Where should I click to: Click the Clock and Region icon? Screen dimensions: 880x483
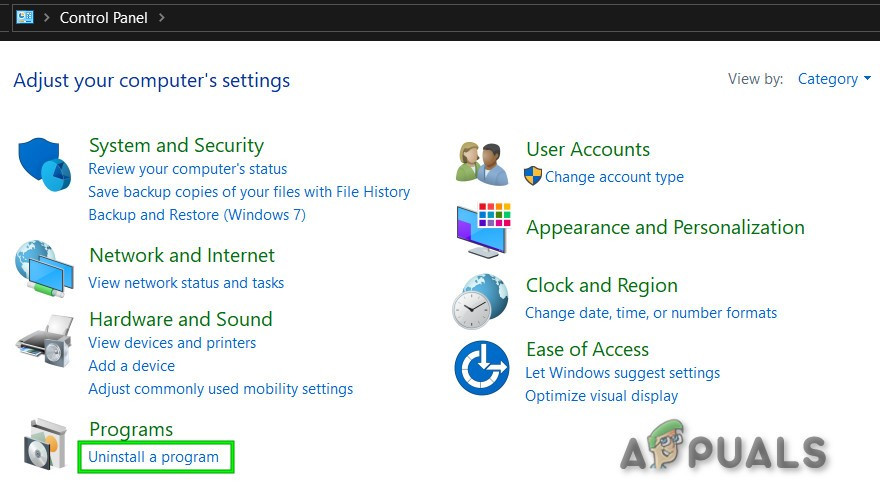[480, 300]
